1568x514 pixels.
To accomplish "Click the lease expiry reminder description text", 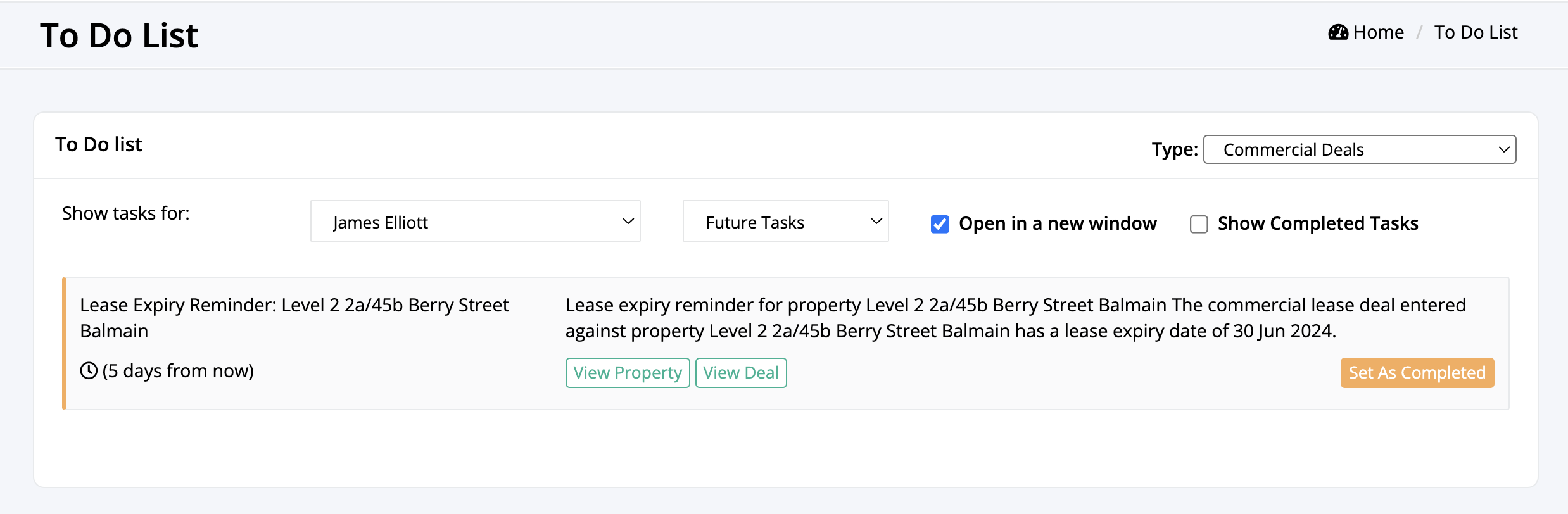I will [x=1015, y=318].
